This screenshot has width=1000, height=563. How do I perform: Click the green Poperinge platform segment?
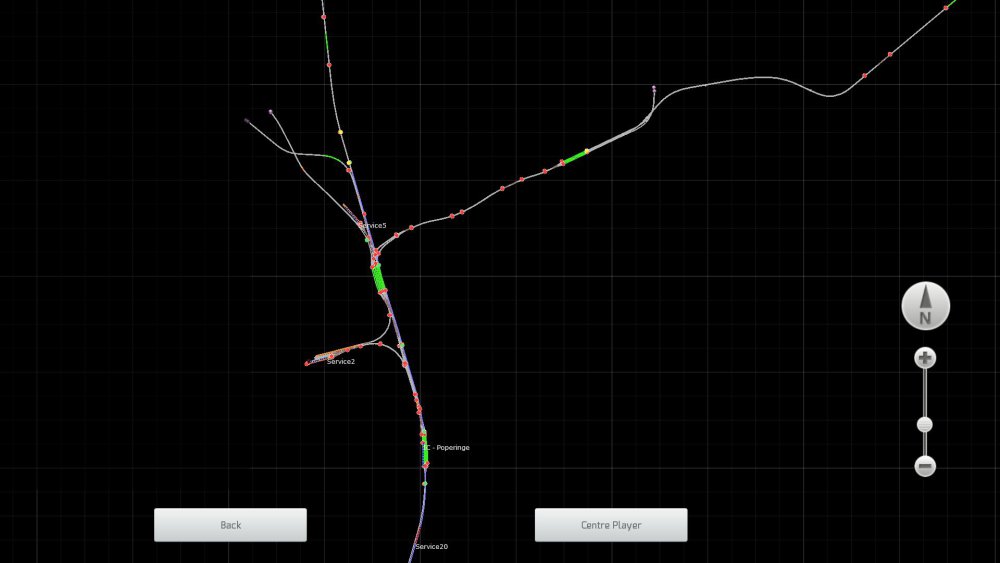(425, 452)
